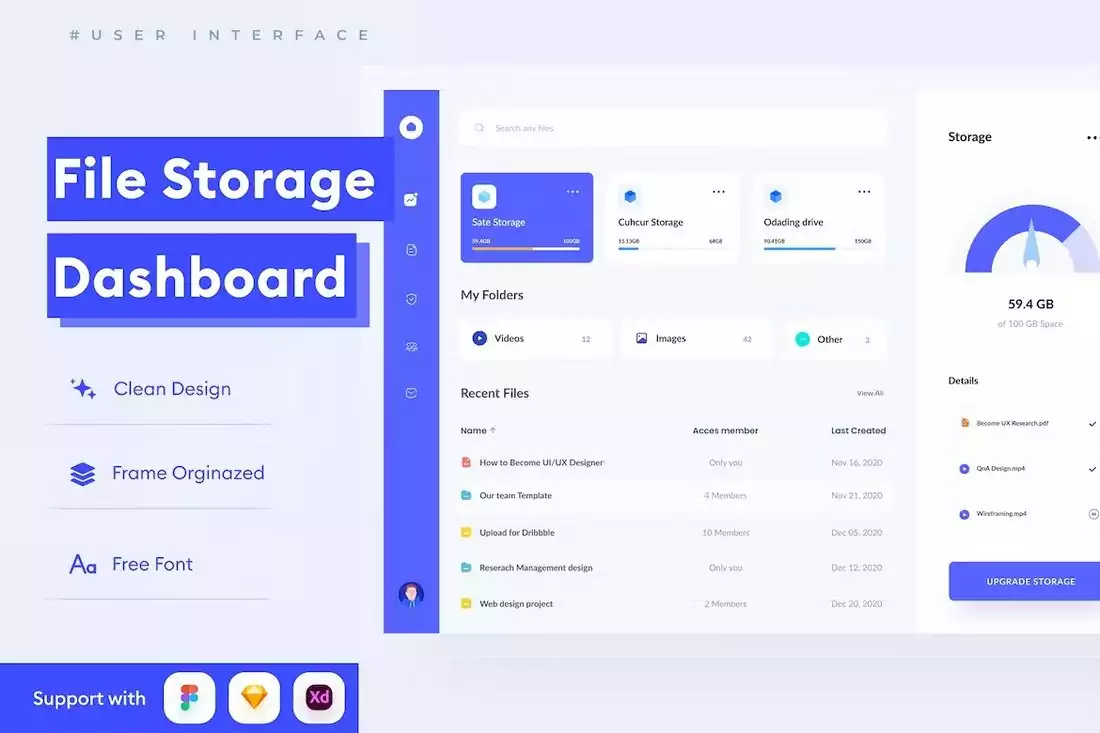Select the shield security icon in the sidebar

[x=411, y=298]
